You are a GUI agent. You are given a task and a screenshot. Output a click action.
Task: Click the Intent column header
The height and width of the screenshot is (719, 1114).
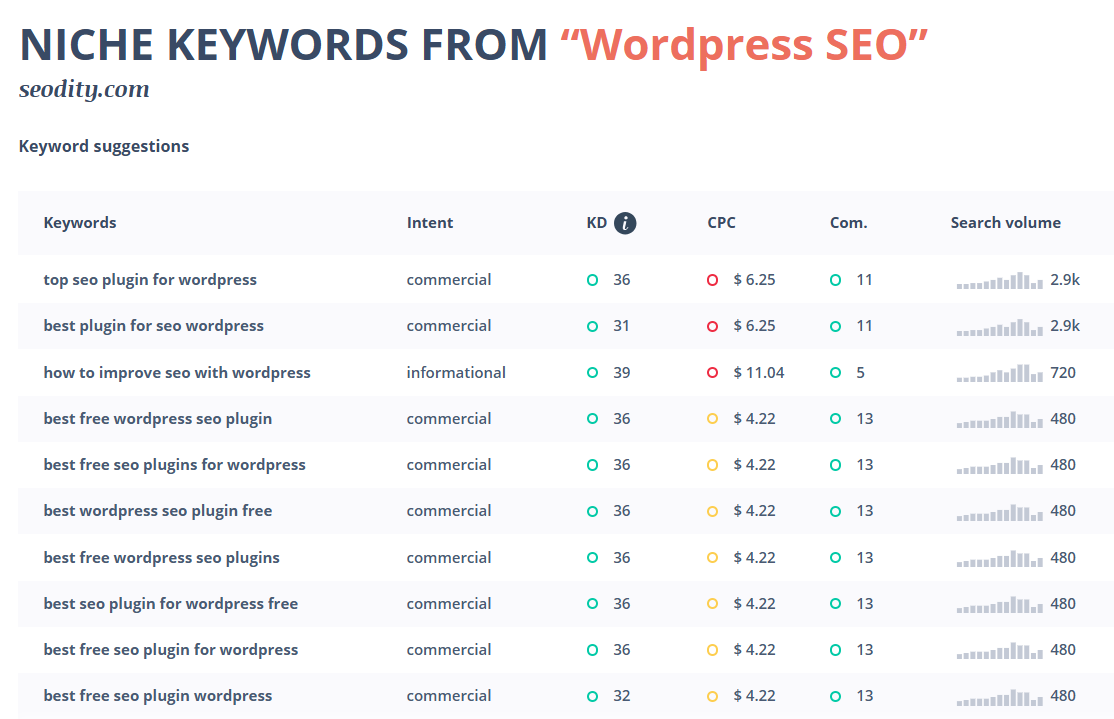[430, 222]
